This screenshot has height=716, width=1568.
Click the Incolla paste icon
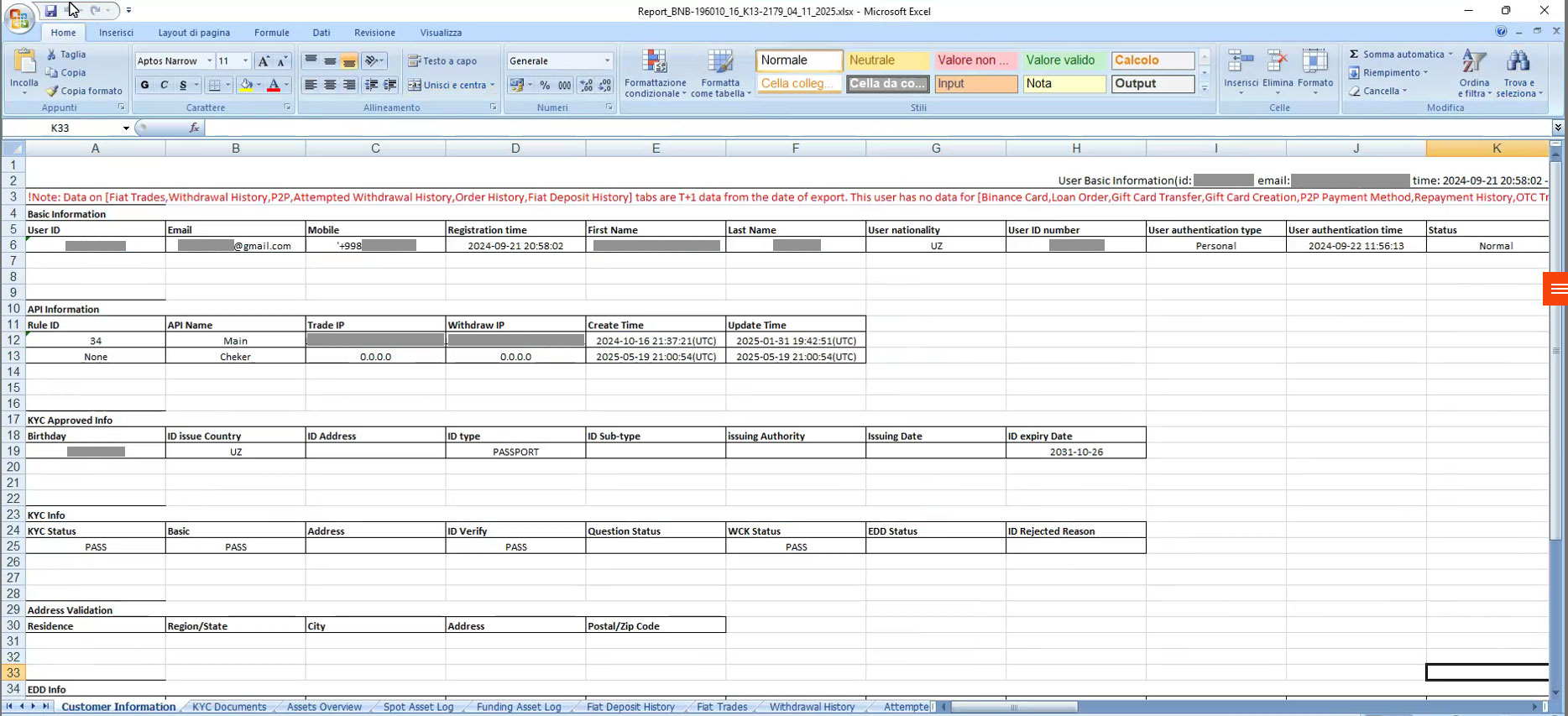pos(24,64)
